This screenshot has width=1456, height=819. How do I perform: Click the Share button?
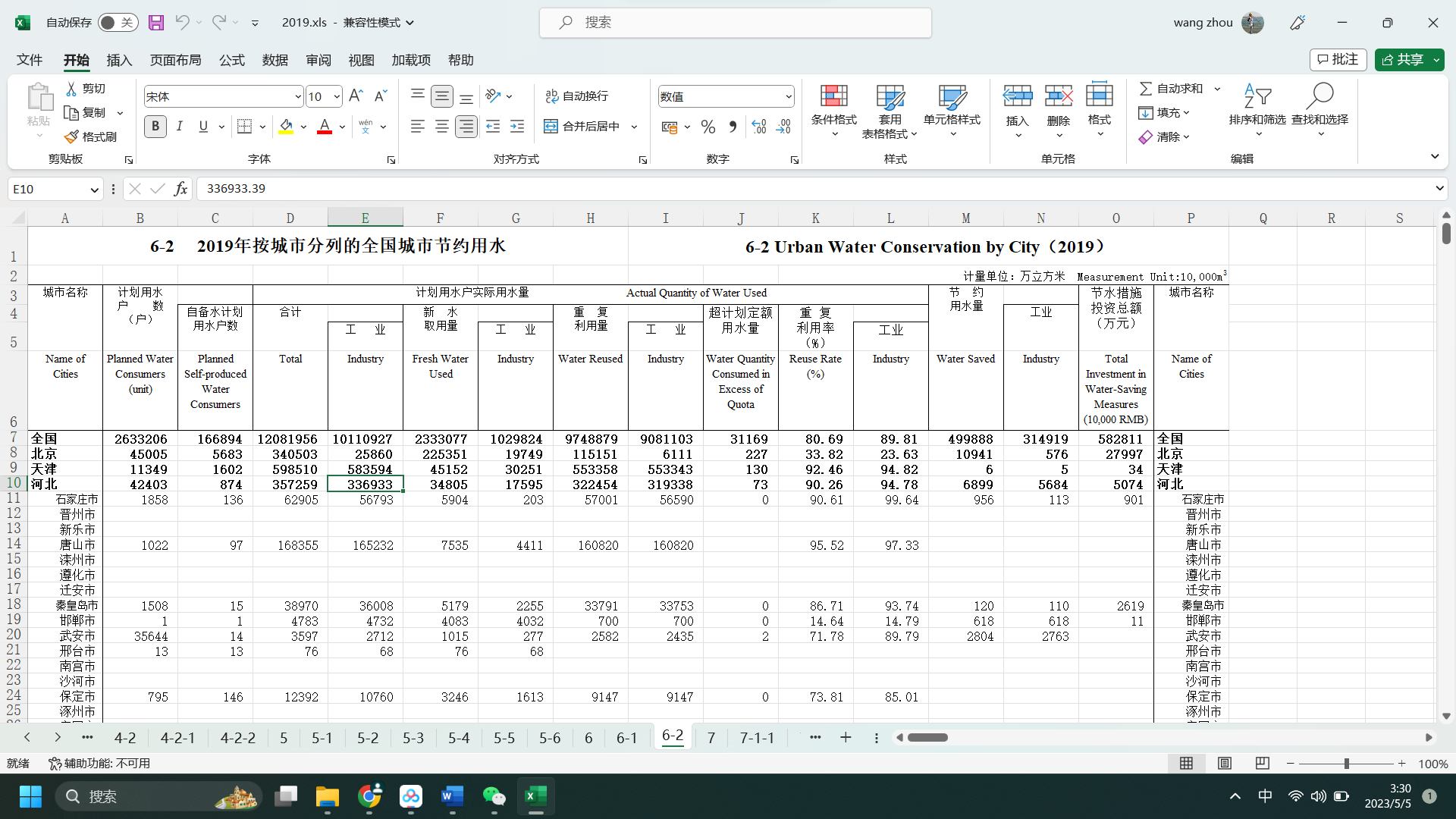[1403, 60]
